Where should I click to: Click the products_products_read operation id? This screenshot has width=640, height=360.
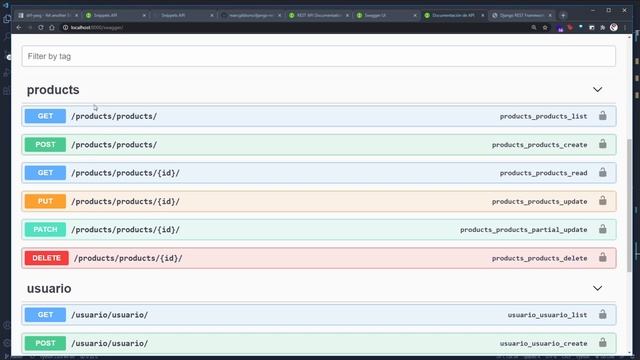click(543, 173)
